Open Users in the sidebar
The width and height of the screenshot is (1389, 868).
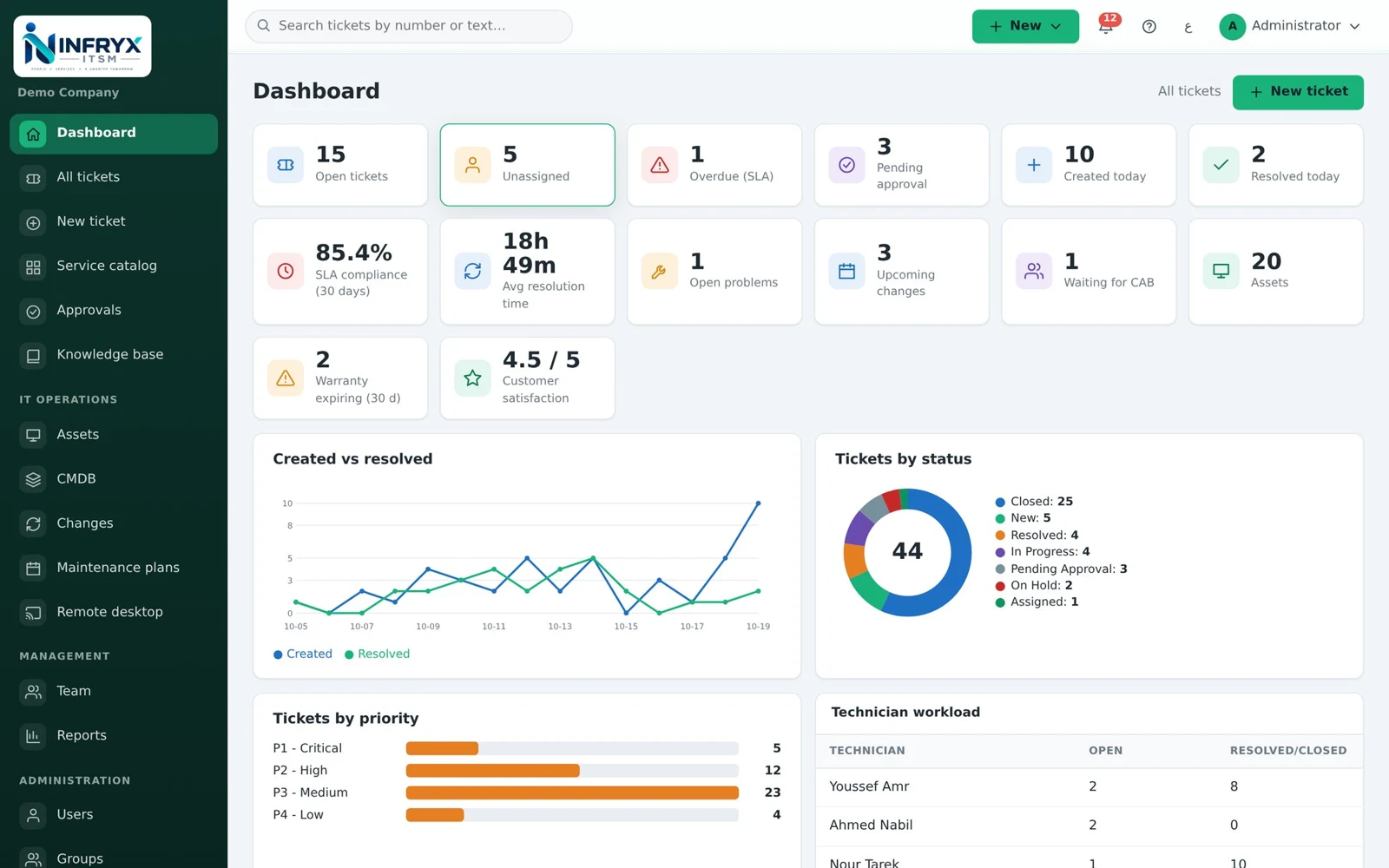pos(114,815)
